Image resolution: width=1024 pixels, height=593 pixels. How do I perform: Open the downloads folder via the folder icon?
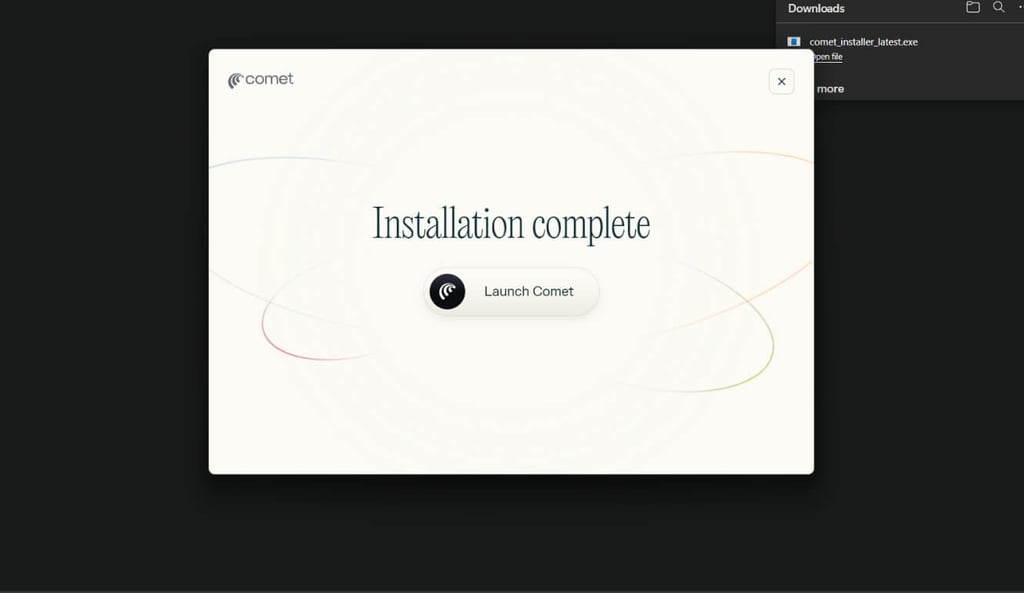coord(971,7)
